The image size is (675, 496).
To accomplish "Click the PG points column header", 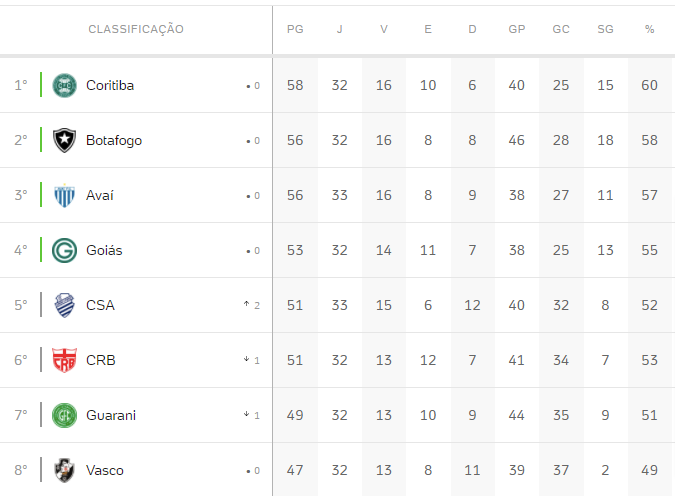I will tap(295, 29).
